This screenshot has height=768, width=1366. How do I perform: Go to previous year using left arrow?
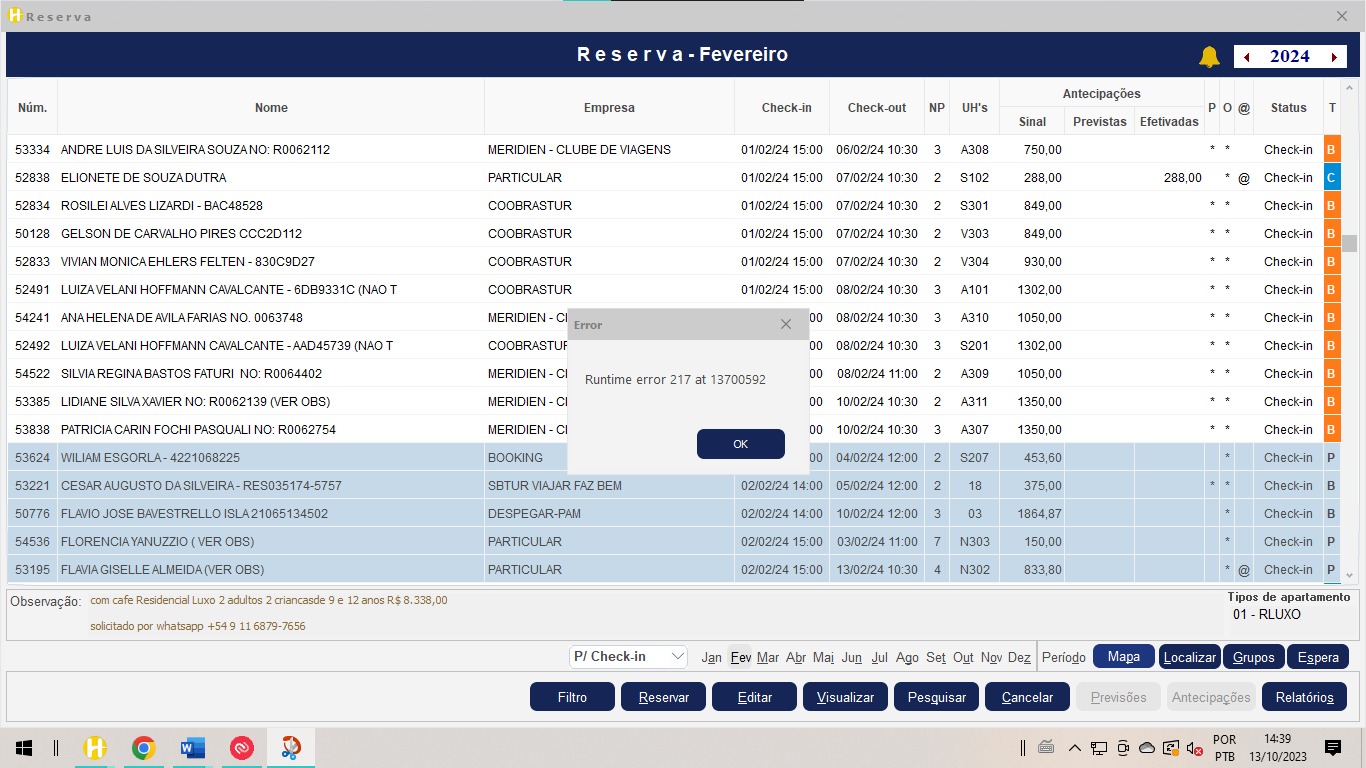[1246, 57]
